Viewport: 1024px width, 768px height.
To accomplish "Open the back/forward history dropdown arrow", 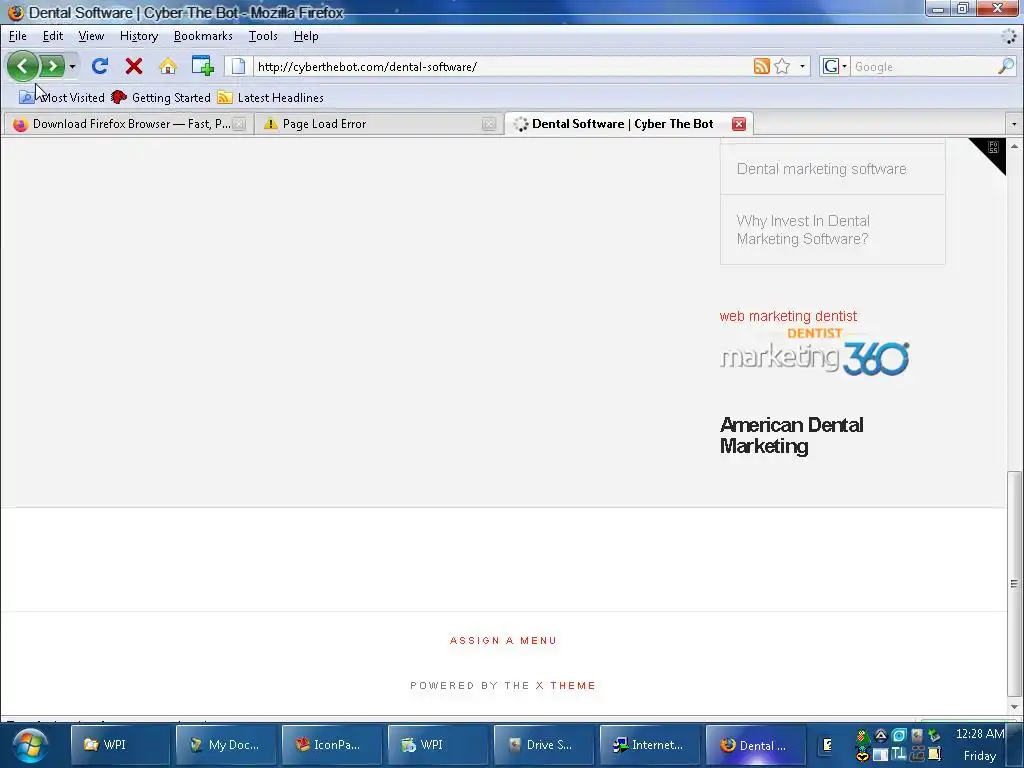I will (72, 67).
